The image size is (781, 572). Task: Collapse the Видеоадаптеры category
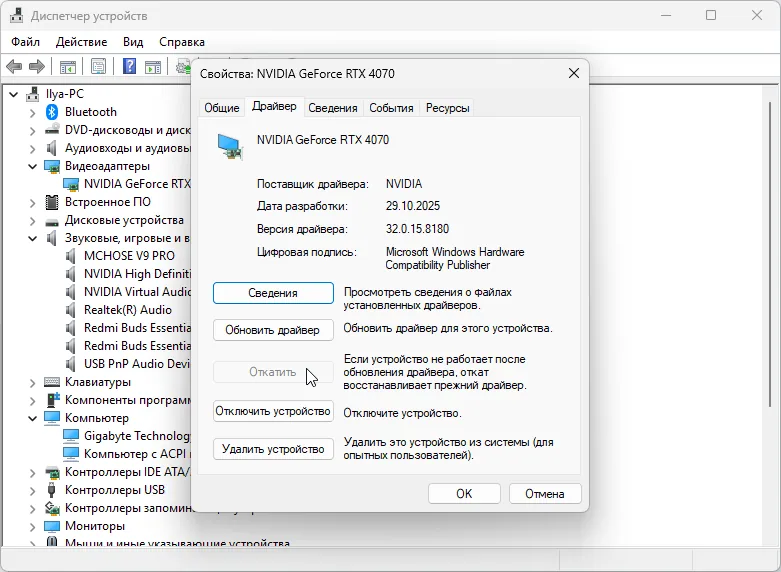(32, 166)
